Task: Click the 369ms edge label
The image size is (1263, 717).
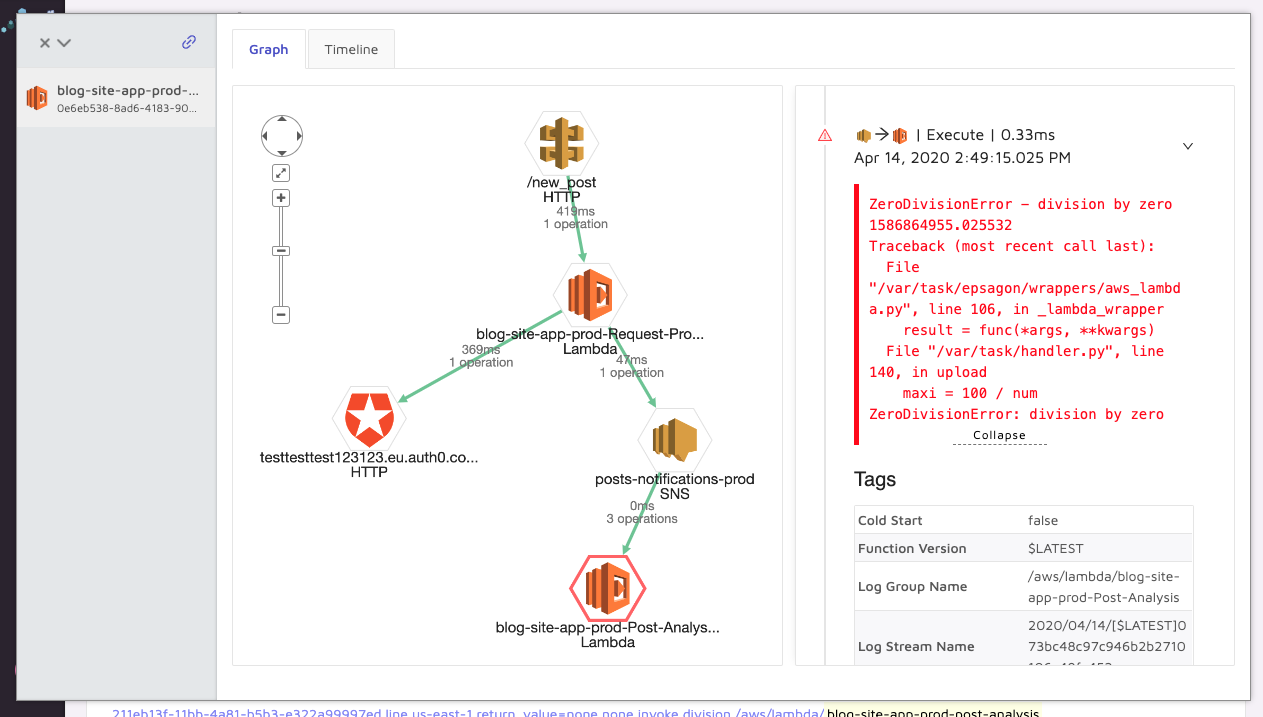Action: tap(481, 350)
